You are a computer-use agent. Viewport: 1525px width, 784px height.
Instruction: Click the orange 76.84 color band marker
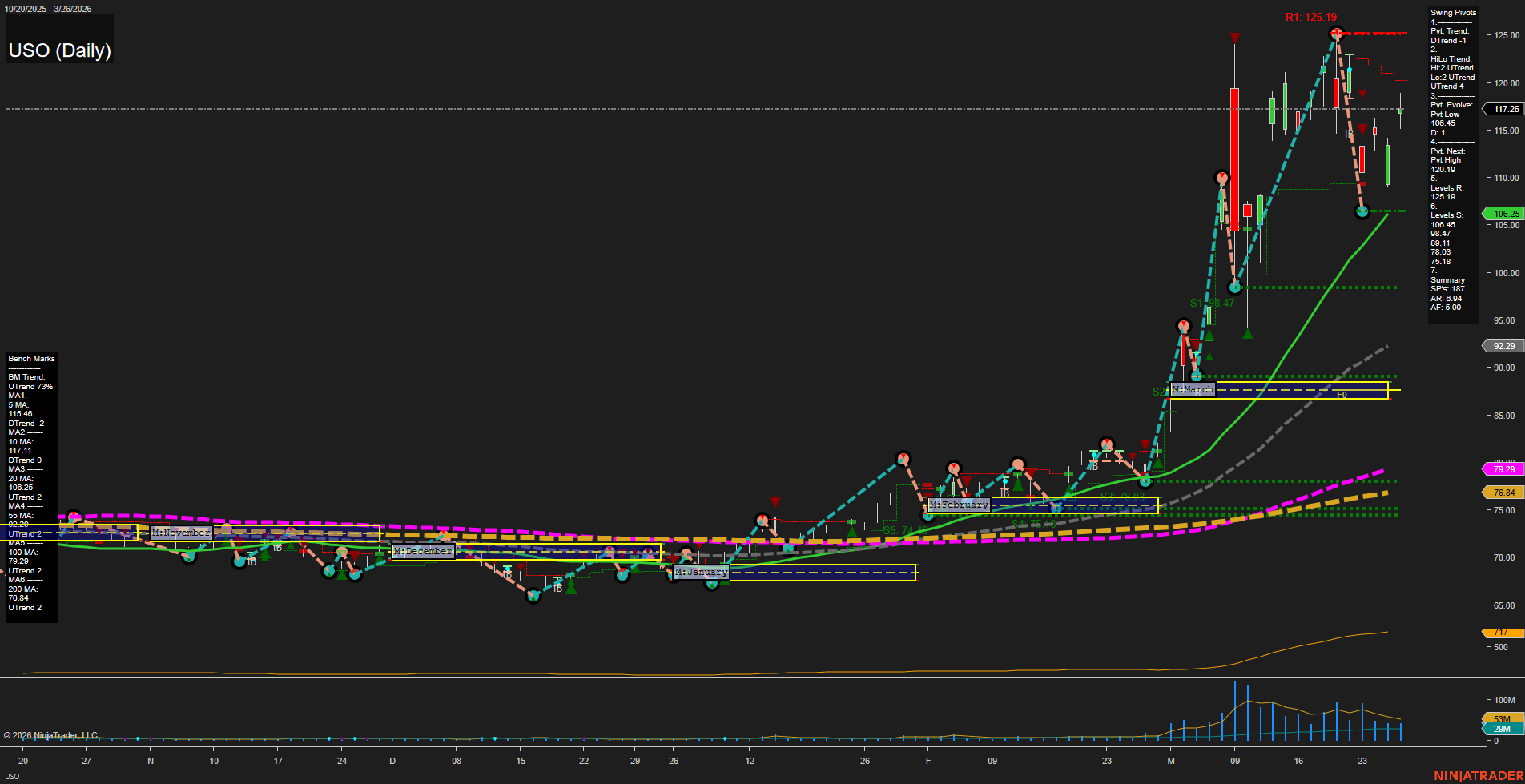point(1503,493)
